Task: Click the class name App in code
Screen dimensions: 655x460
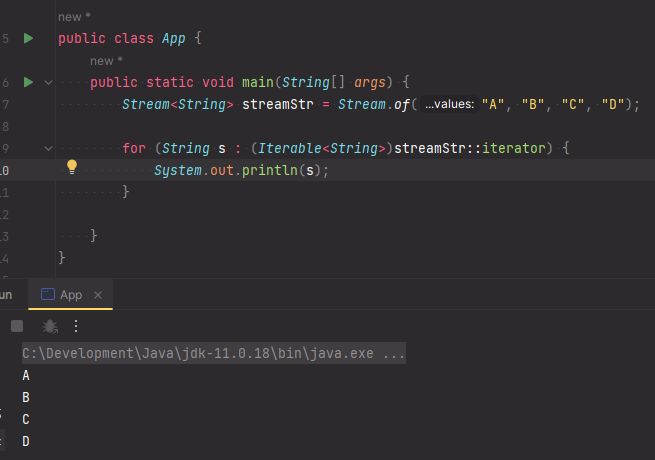Action: click(174, 38)
